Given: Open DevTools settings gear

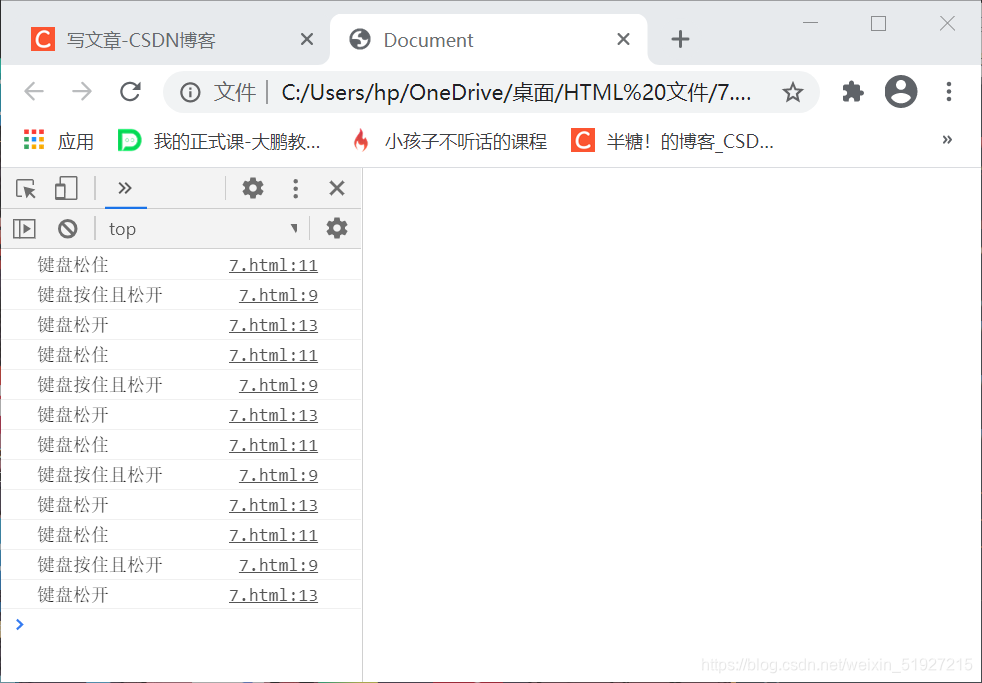Looking at the screenshot, I should tap(253, 188).
